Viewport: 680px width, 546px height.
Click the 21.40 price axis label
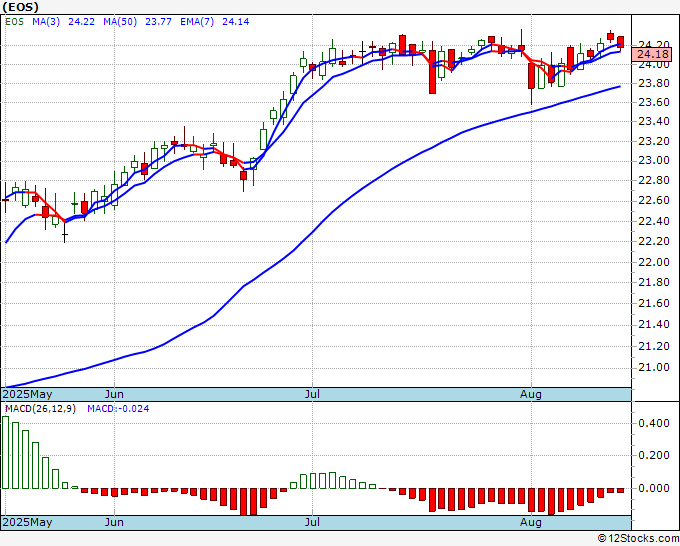(654, 325)
